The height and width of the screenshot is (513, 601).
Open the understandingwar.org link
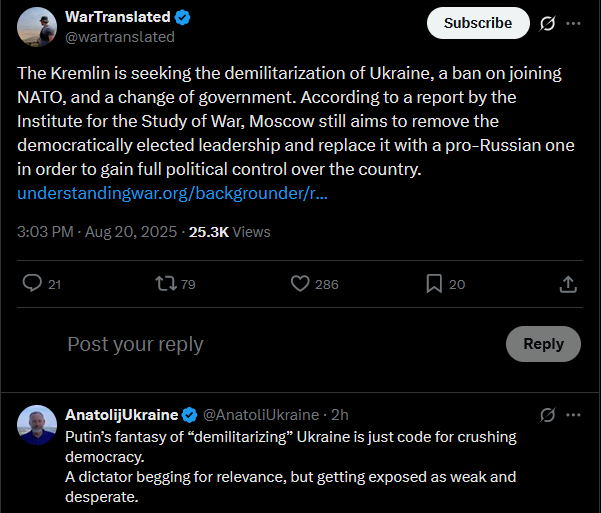pyautogui.click(x=172, y=192)
